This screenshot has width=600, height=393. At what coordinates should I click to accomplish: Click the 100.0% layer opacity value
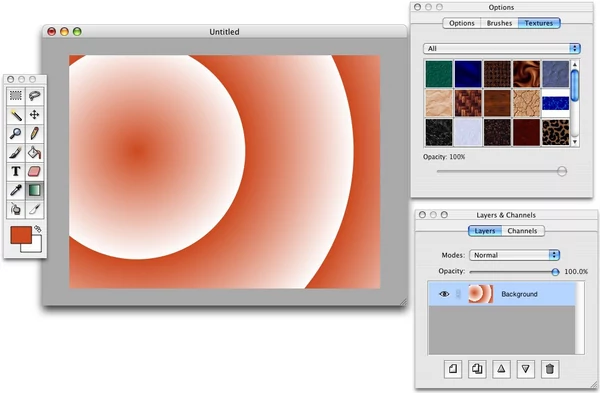pyautogui.click(x=576, y=272)
